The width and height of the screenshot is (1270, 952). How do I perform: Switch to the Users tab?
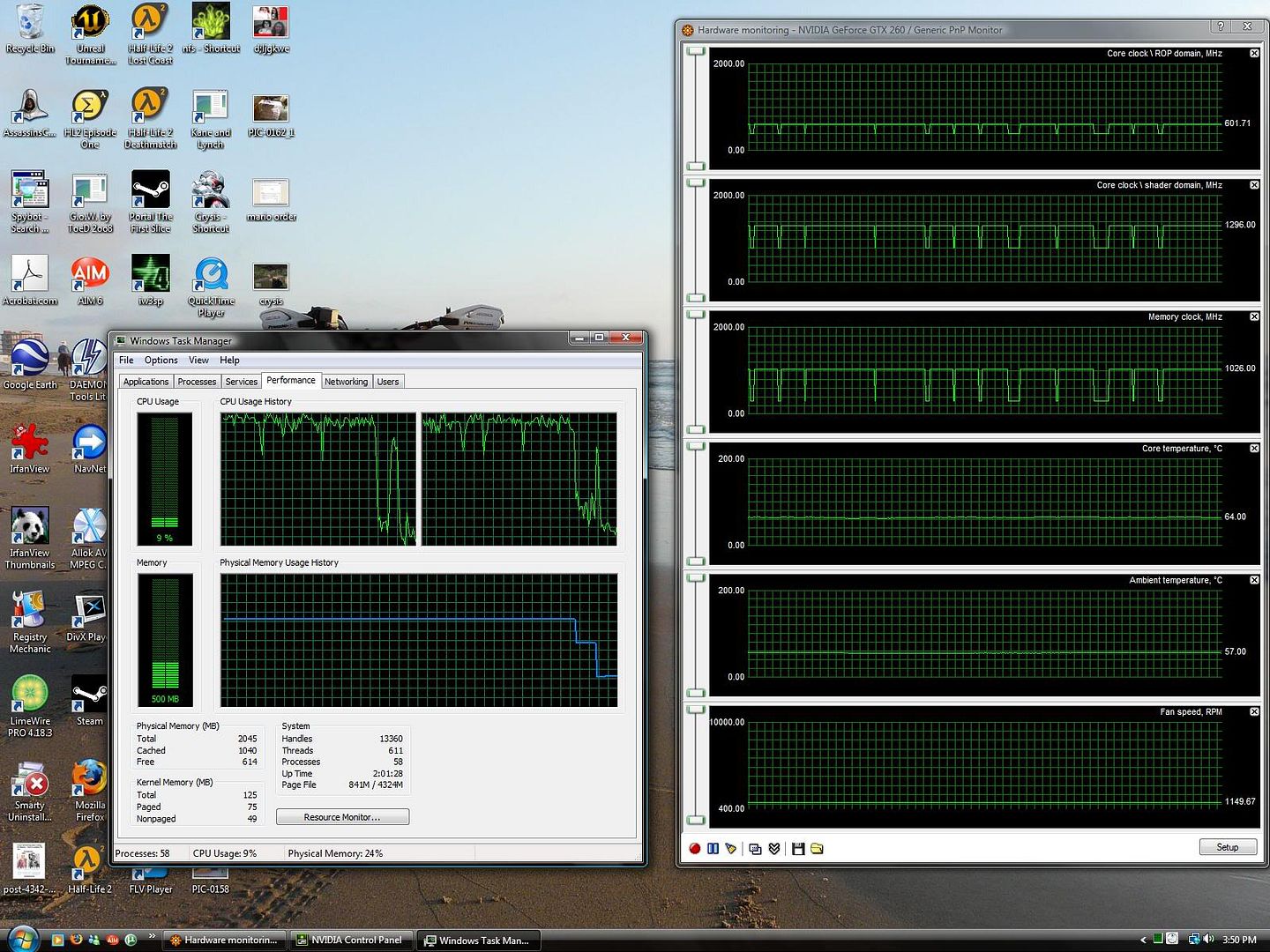click(388, 382)
